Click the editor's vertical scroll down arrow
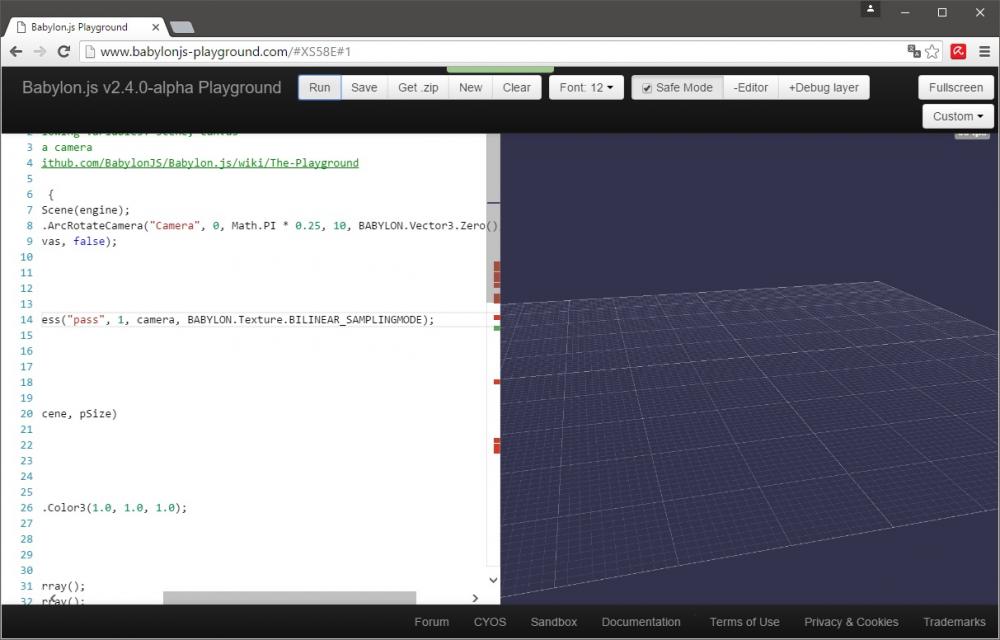 pos(493,579)
